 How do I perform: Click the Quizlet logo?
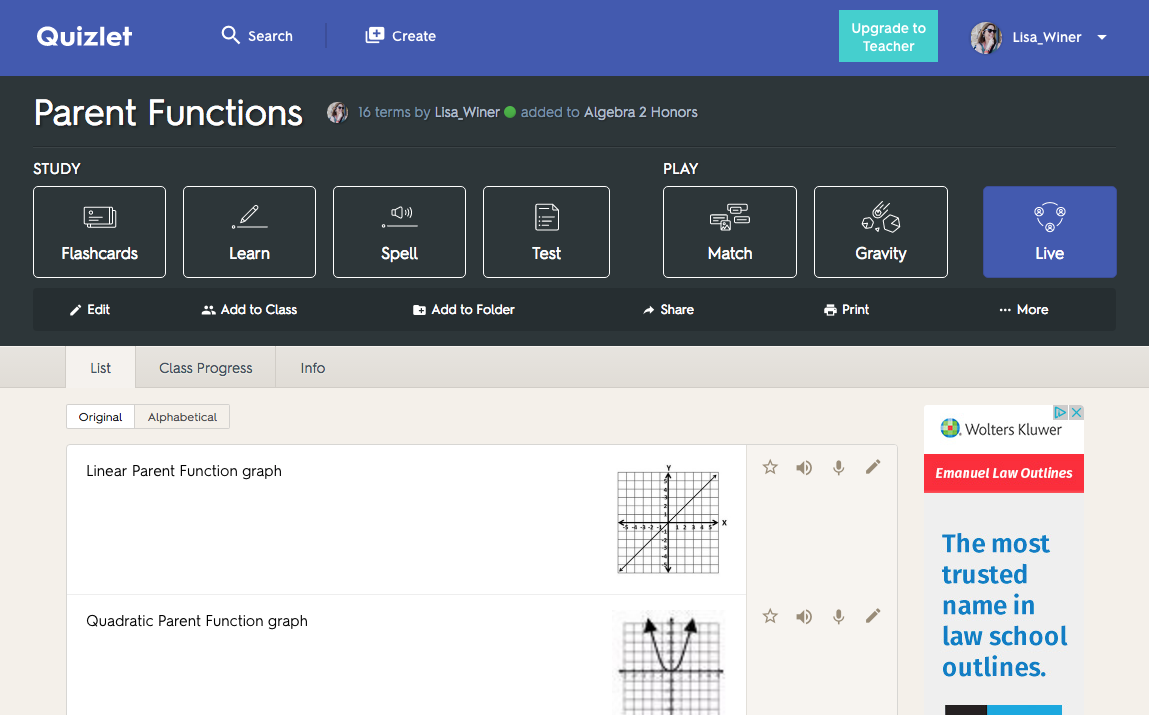click(84, 36)
